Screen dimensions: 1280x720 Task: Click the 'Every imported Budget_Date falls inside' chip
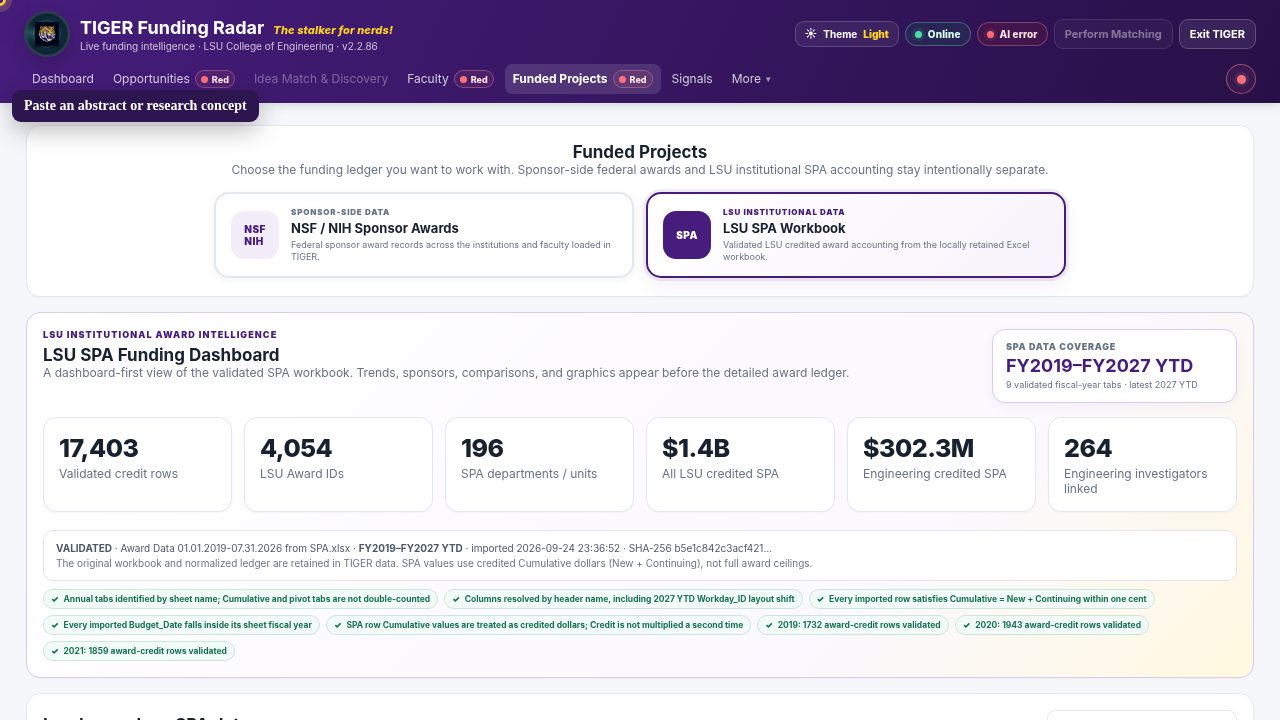181,625
